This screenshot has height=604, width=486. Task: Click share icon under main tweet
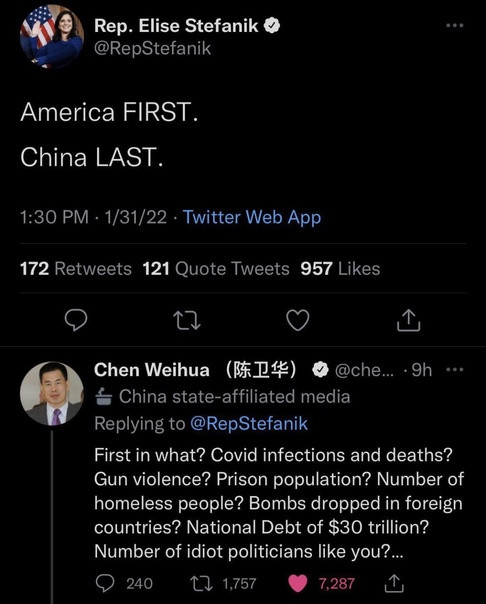pyautogui.click(x=408, y=320)
